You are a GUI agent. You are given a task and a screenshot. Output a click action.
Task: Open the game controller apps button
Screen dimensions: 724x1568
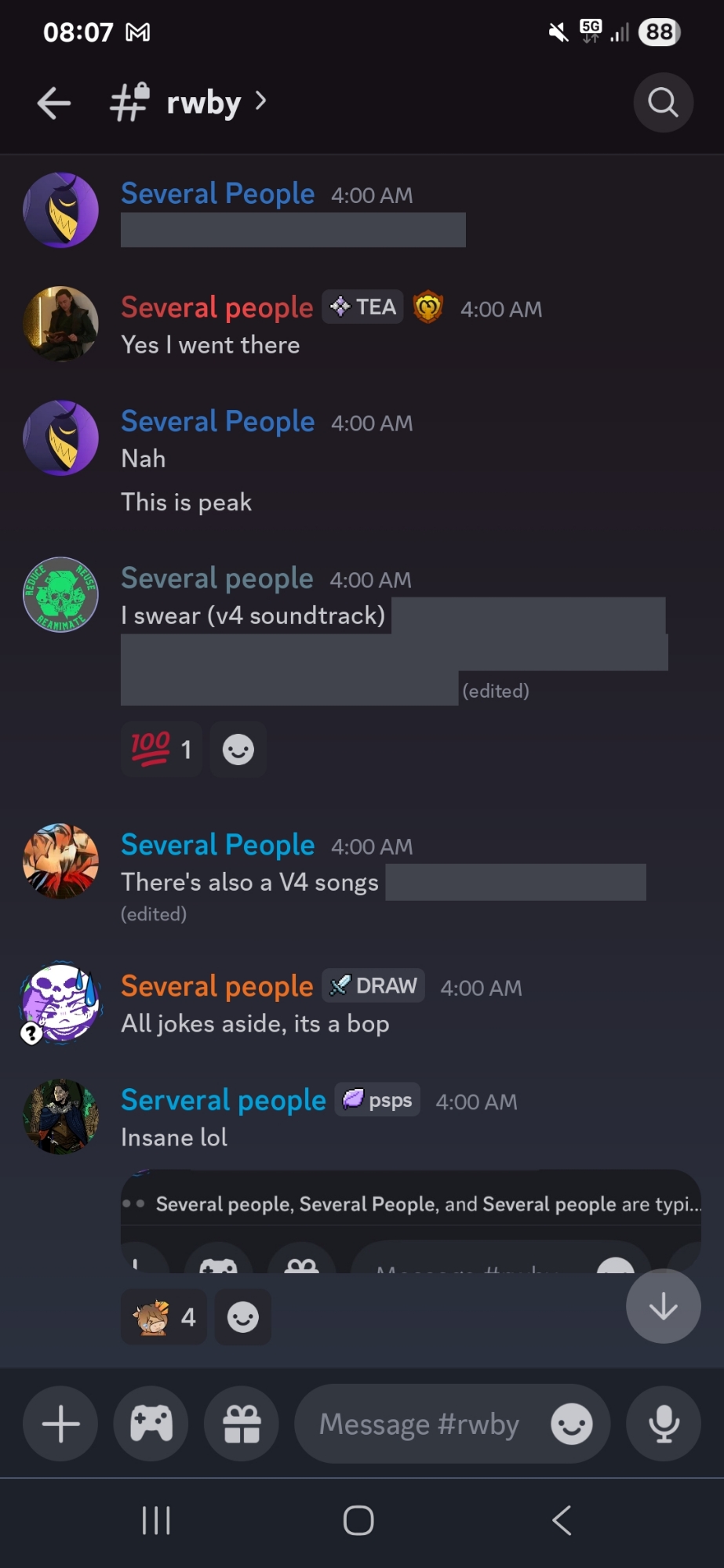click(x=151, y=1424)
